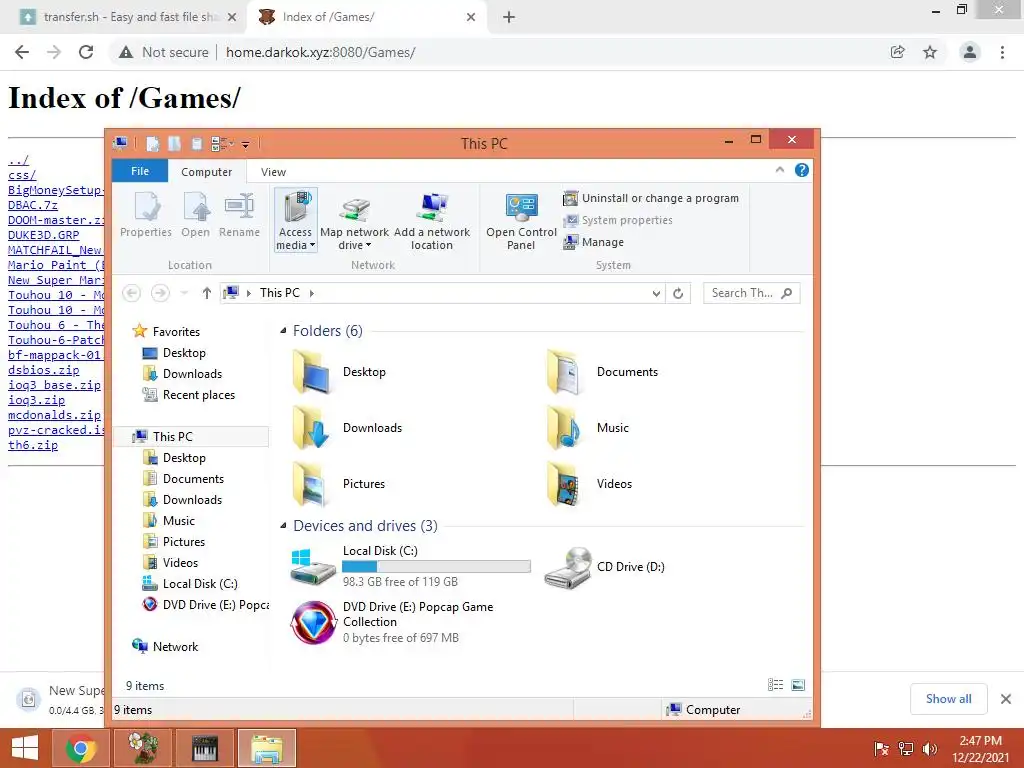Select Recent places under Favorites
Image resolution: width=1024 pixels, height=768 pixels.
pos(189,394)
